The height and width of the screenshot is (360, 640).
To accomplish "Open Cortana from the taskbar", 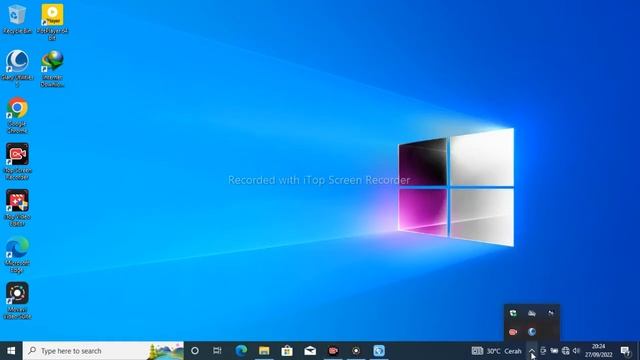I will 195,351.
